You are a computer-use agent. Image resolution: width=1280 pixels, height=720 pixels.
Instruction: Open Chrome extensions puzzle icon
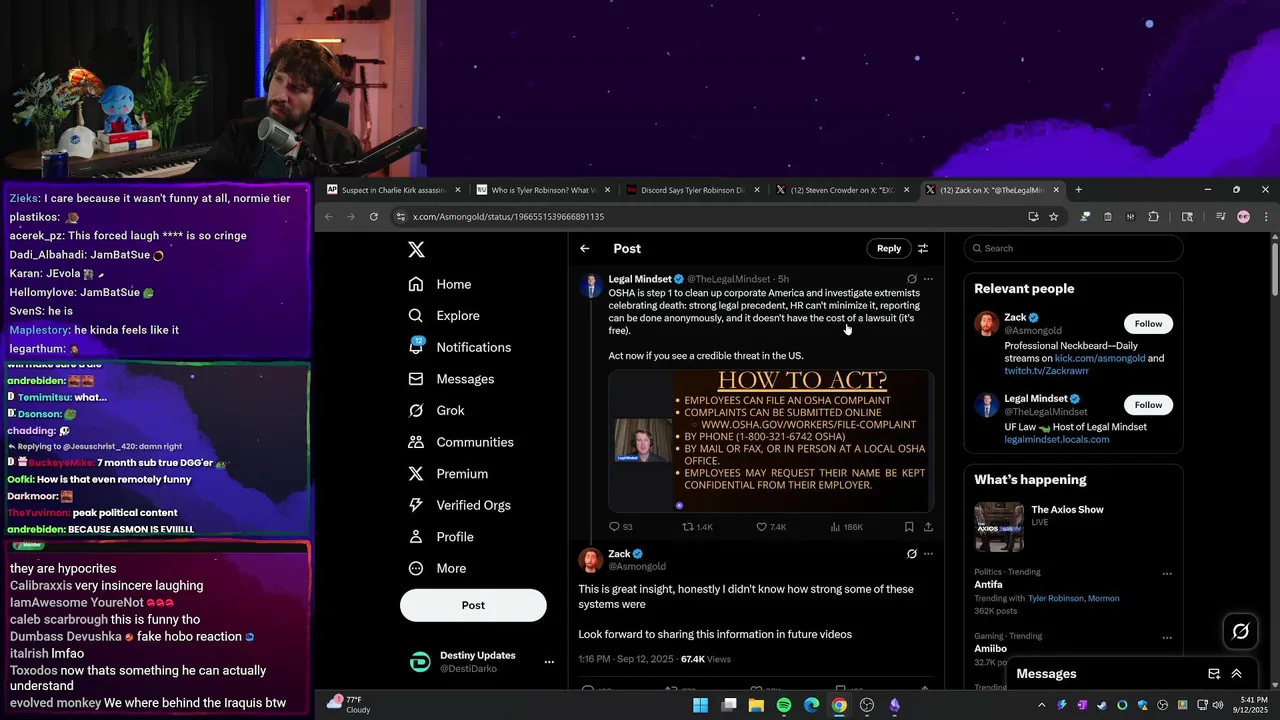(1153, 216)
